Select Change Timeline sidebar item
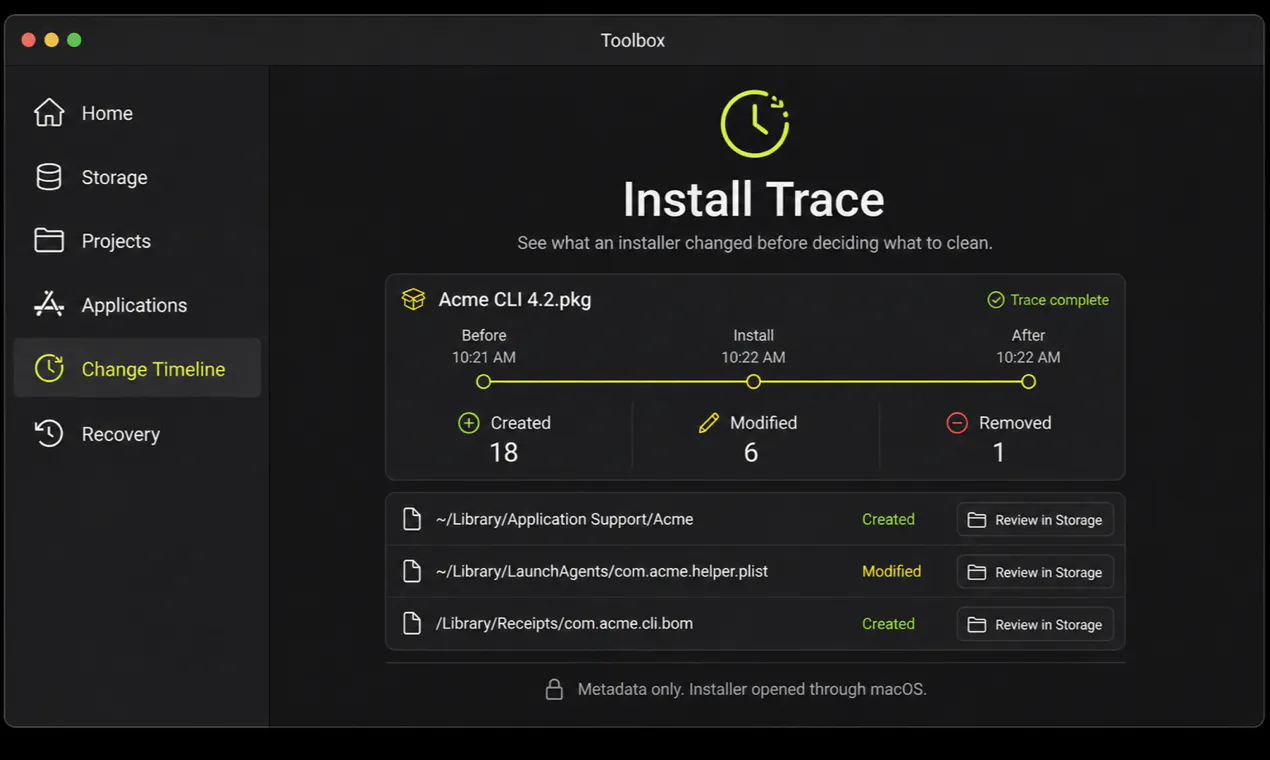Screen dimensions: 1270x760 (138, 368)
